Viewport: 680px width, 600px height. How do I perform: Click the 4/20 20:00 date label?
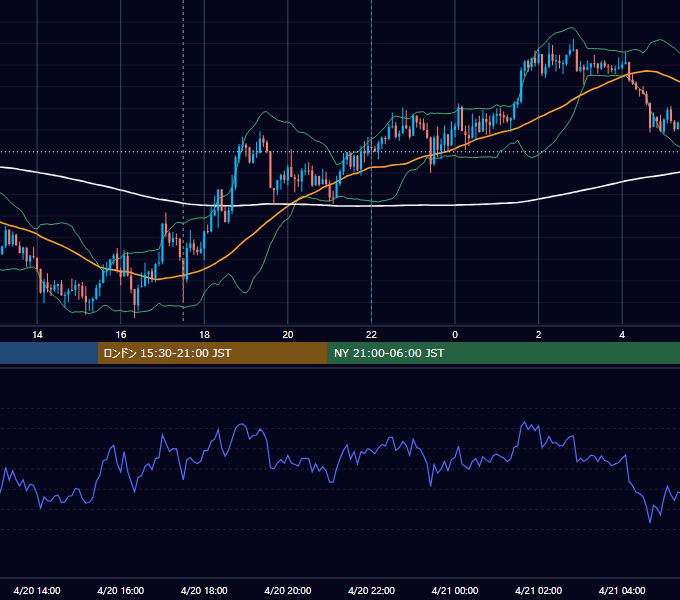[x=288, y=590]
